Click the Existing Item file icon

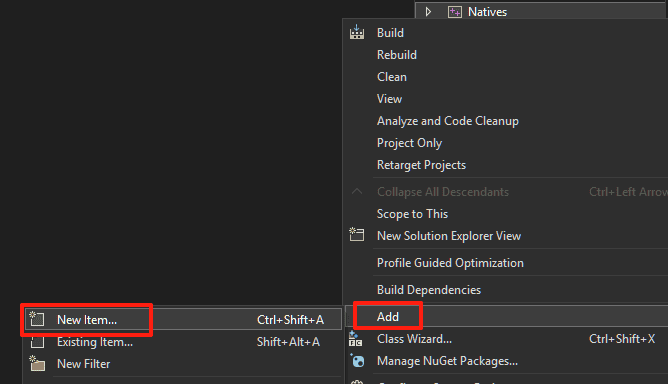pyautogui.click(x=37, y=342)
